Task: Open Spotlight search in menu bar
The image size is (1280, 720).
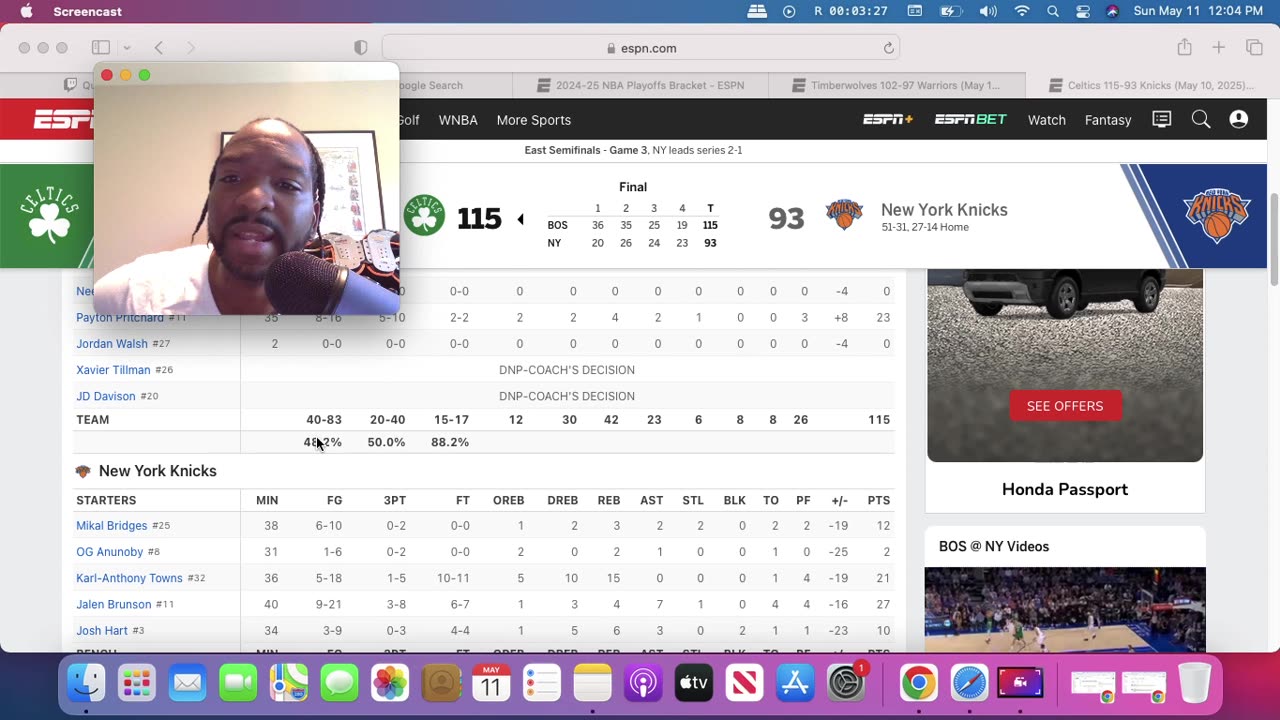Action: [1053, 11]
